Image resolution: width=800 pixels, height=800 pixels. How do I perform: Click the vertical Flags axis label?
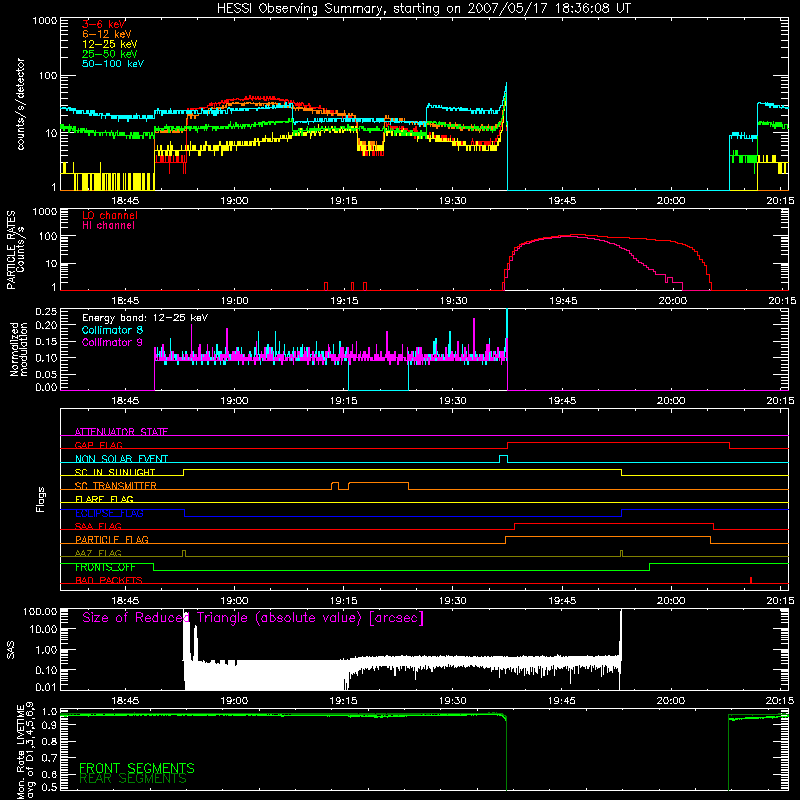(41, 499)
